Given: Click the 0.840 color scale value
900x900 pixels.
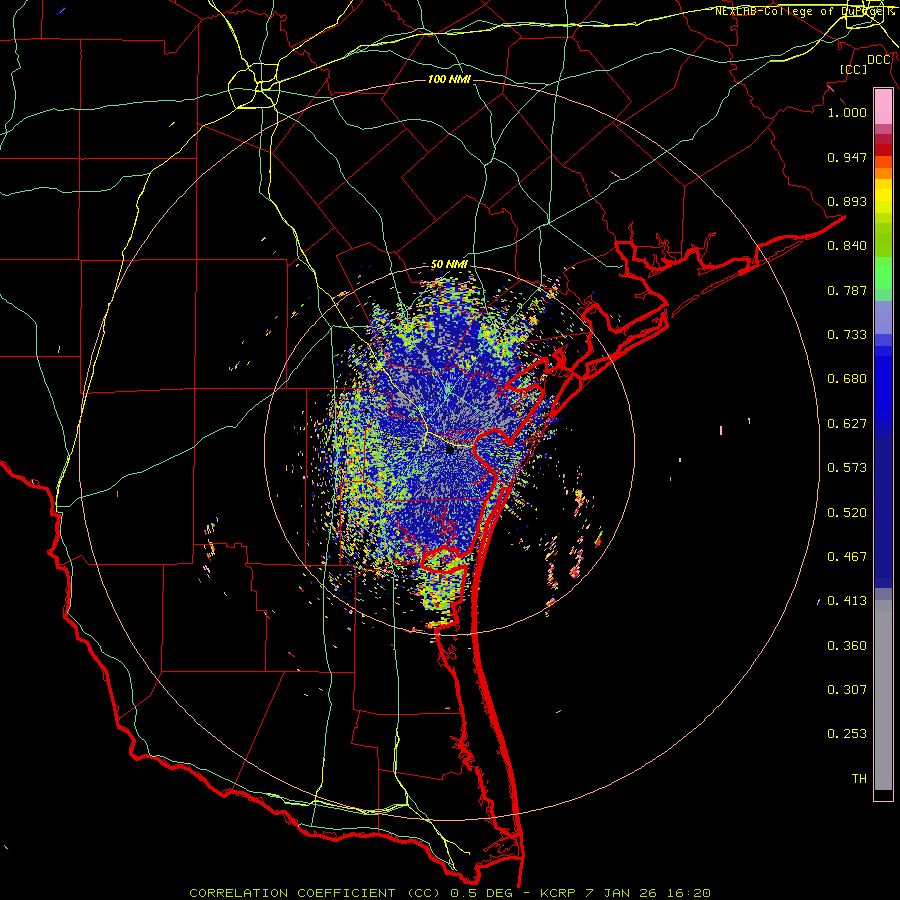Looking at the screenshot, I should coord(847,246).
